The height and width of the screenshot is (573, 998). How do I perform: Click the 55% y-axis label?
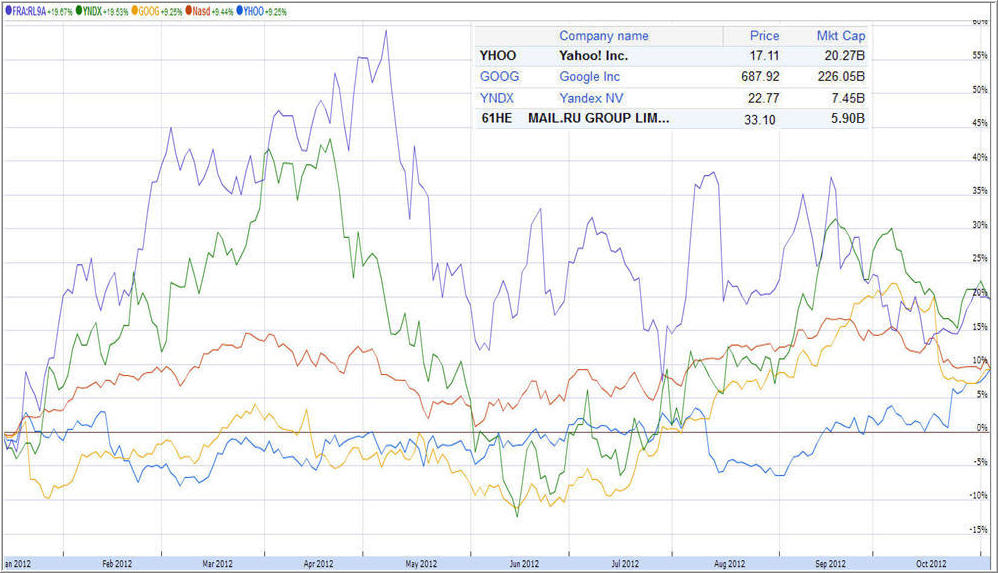pyautogui.click(x=980, y=55)
